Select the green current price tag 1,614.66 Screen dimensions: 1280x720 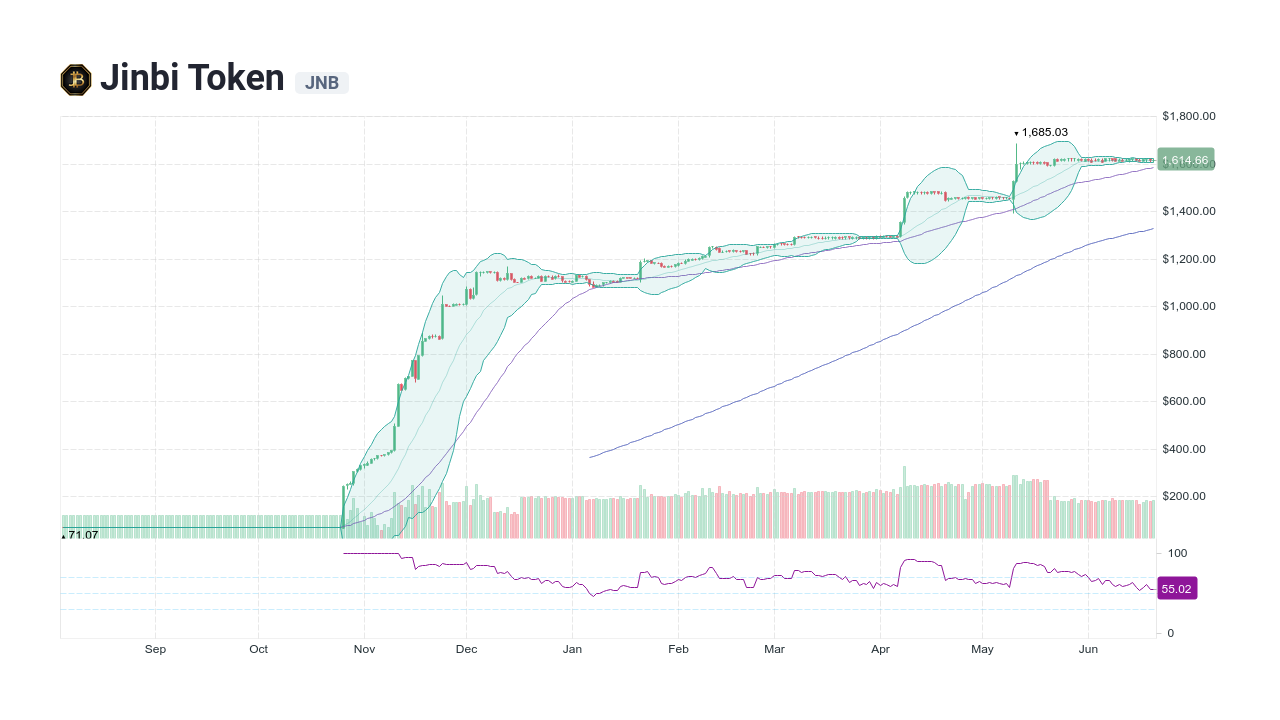pos(1185,160)
